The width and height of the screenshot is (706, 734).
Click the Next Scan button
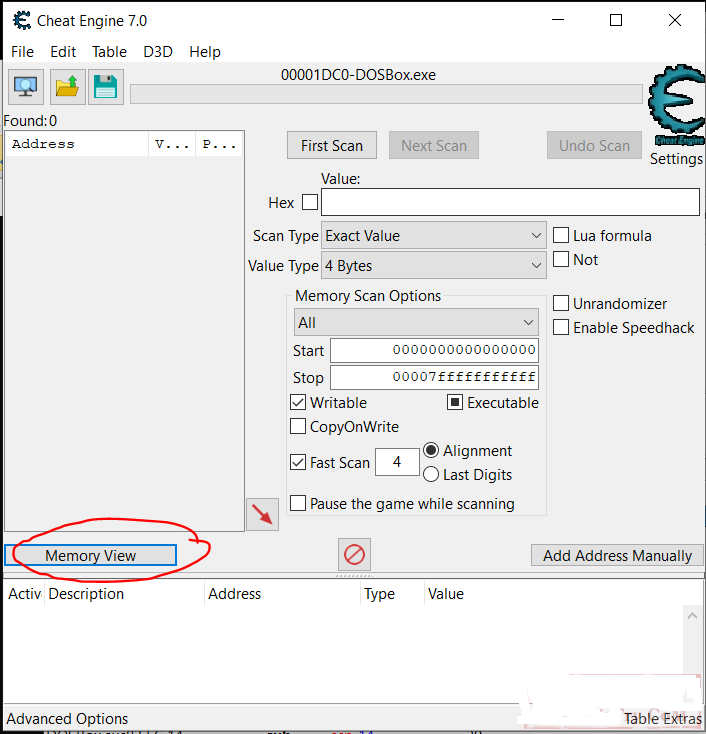[x=434, y=146]
